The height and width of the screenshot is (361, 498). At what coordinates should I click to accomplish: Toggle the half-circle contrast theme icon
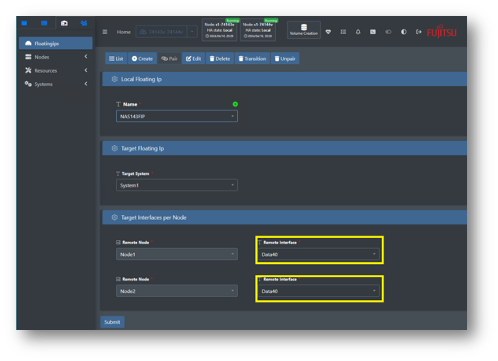404,32
